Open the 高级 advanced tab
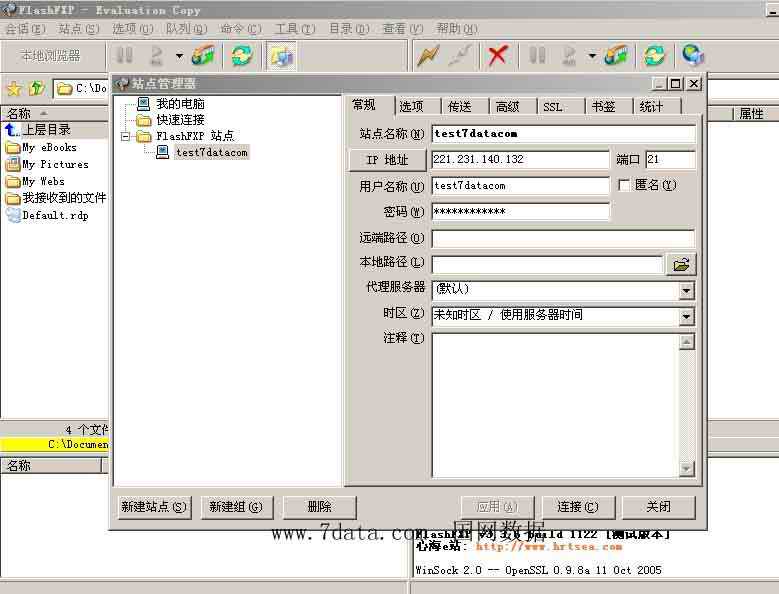This screenshot has width=779, height=594. (x=507, y=106)
